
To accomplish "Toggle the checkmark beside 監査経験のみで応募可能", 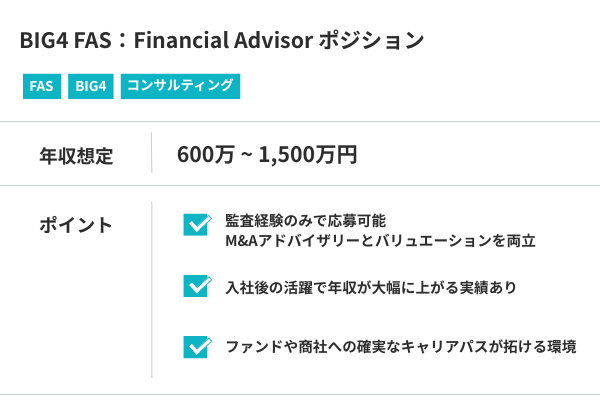I will 196,224.
